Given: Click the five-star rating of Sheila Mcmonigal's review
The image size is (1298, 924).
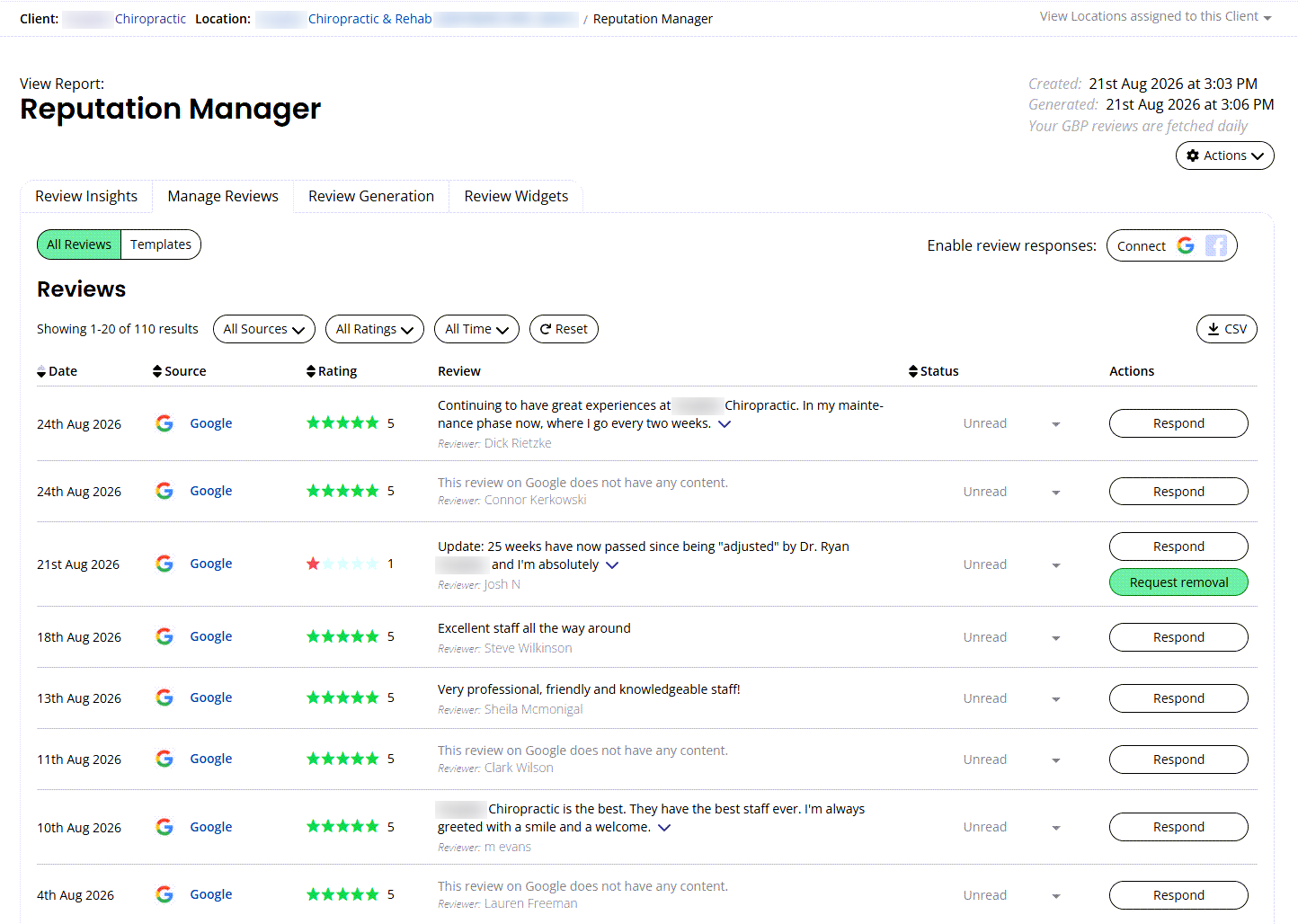Looking at the screenshot, I should pyautogui.click(x=342, y=697).
